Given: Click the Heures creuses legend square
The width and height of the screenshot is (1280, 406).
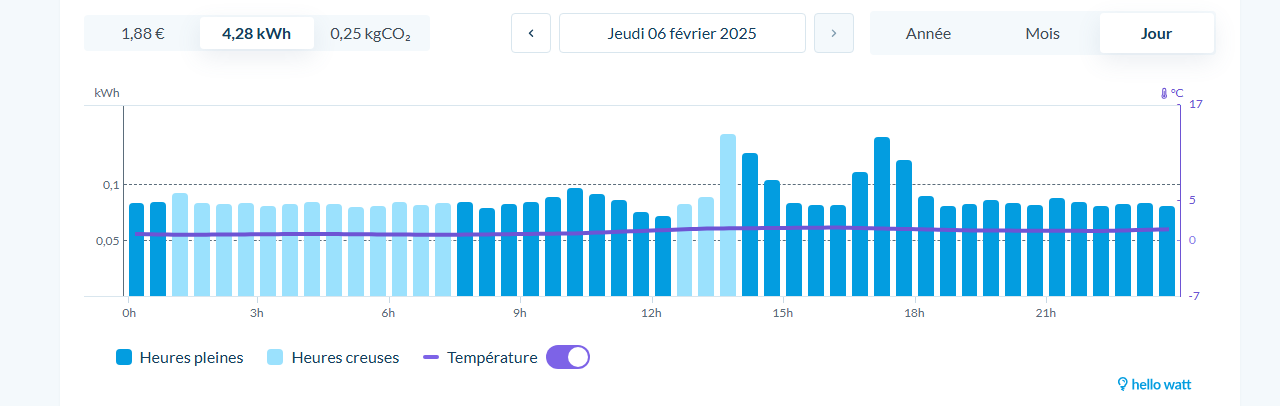Looking at the screenshot, I should pyautogui.click(x=275, y=357).
